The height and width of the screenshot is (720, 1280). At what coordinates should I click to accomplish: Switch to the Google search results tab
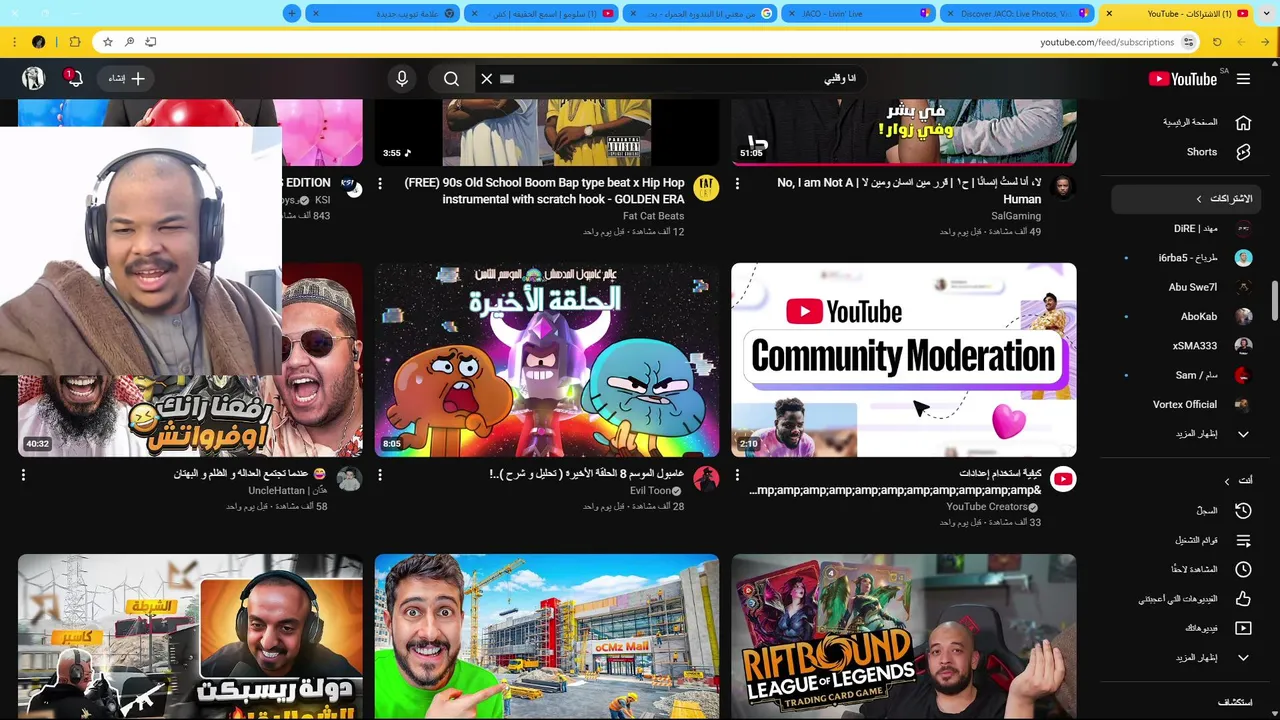(x=700, y=13)
